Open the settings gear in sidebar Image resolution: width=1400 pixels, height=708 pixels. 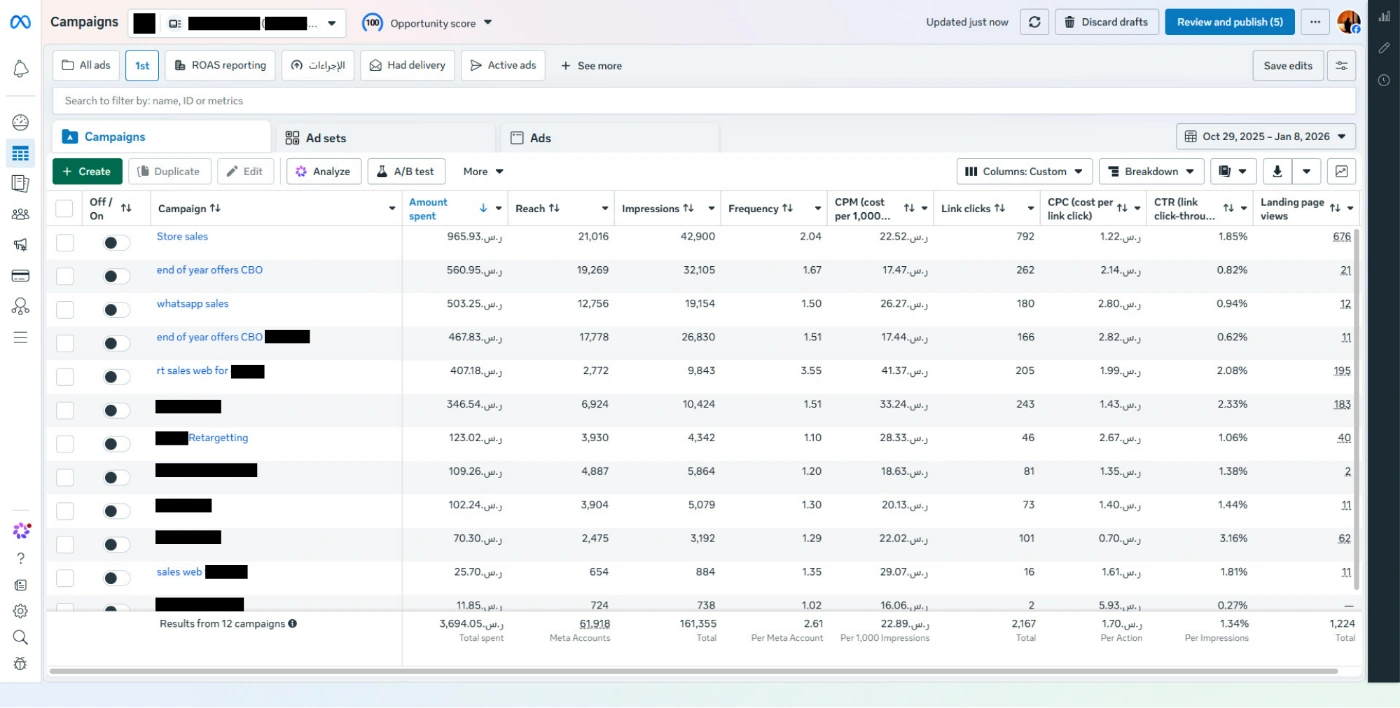pos(20,611)
